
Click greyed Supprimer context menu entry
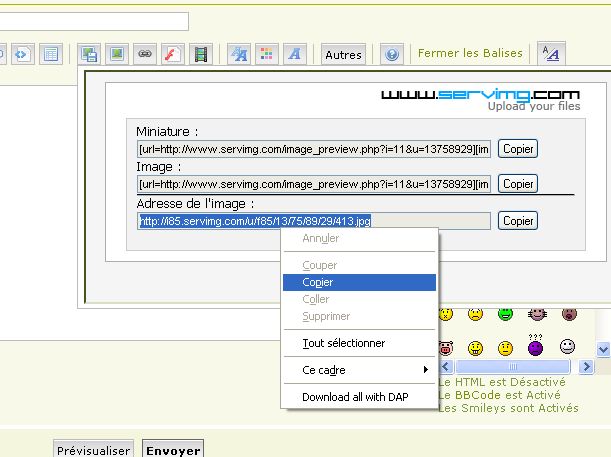359,316
